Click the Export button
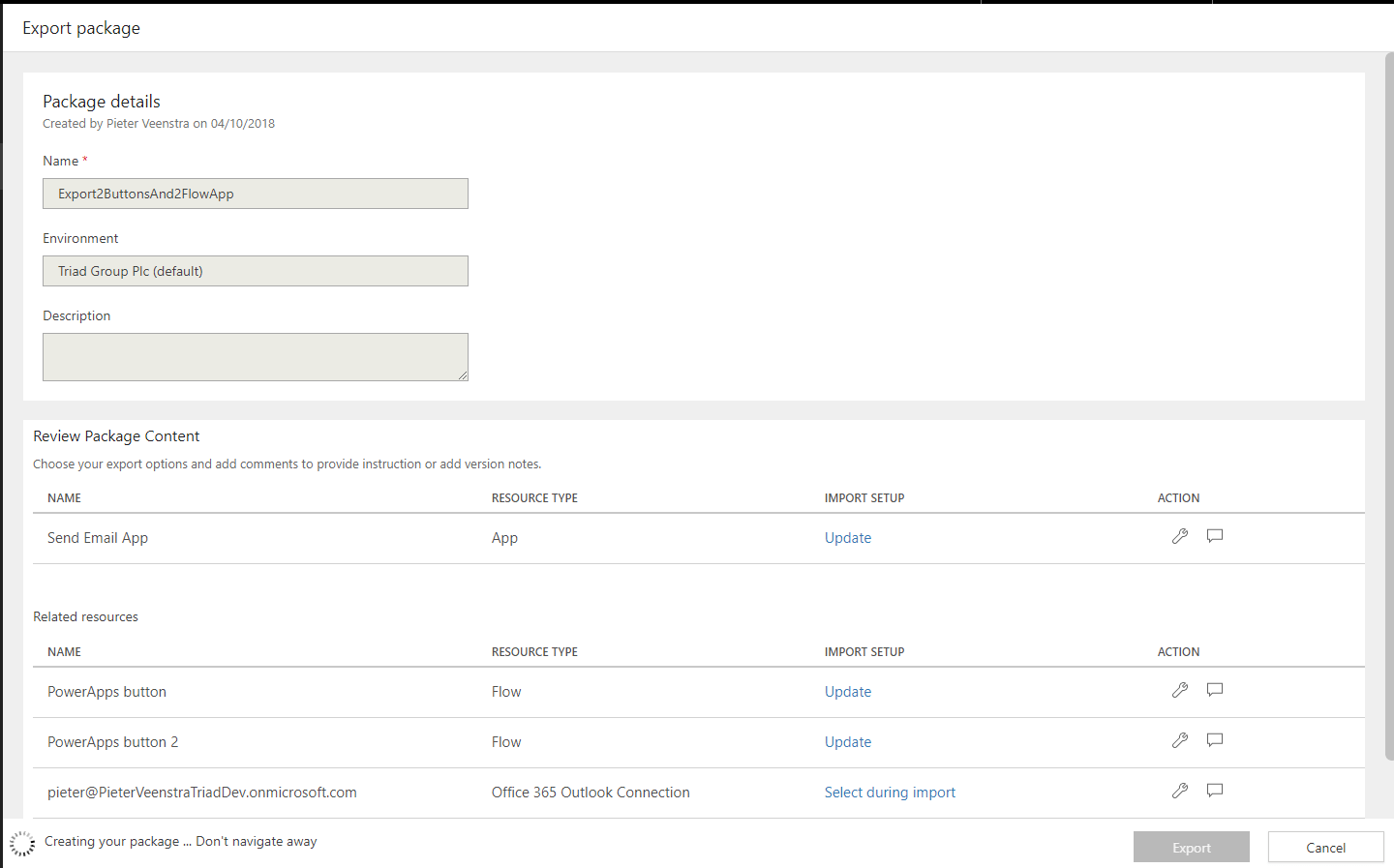The height and width of the screenshot is (868, 1394). point(1192,848)
